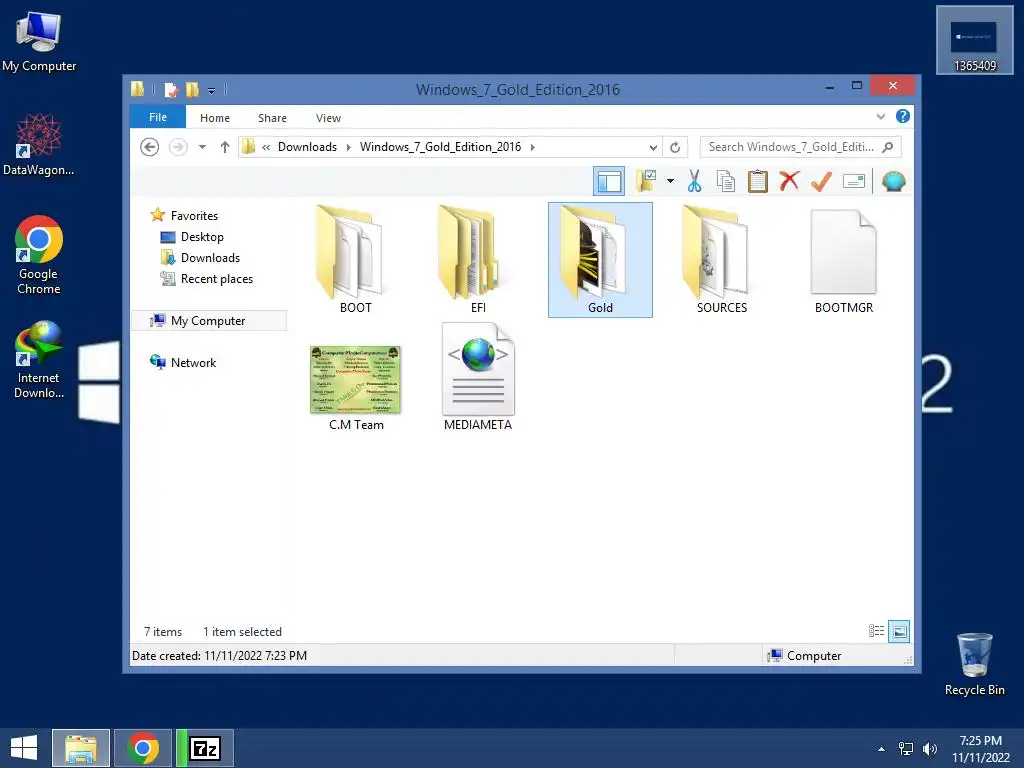Click Windows_7_Gold_Edition_2016 breadcrumb
Viewport: 1024px width, 768px height.
(440, 147)
